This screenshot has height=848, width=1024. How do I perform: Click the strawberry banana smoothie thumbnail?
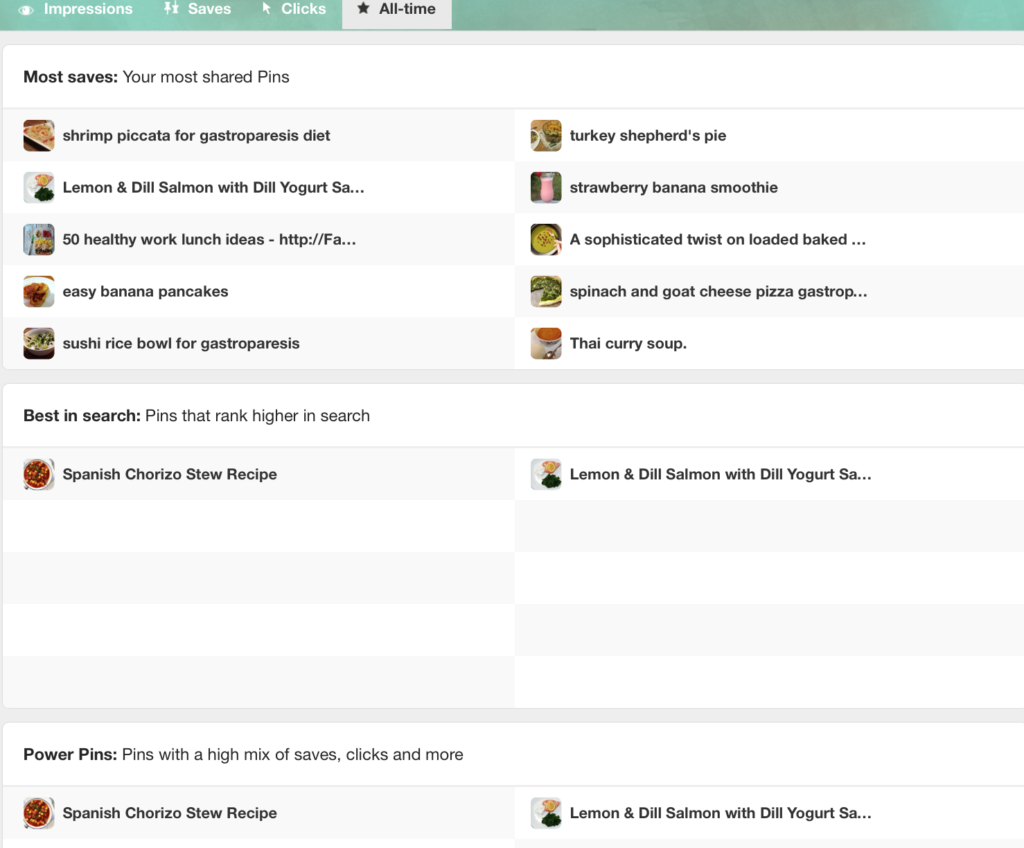(546, 188)
